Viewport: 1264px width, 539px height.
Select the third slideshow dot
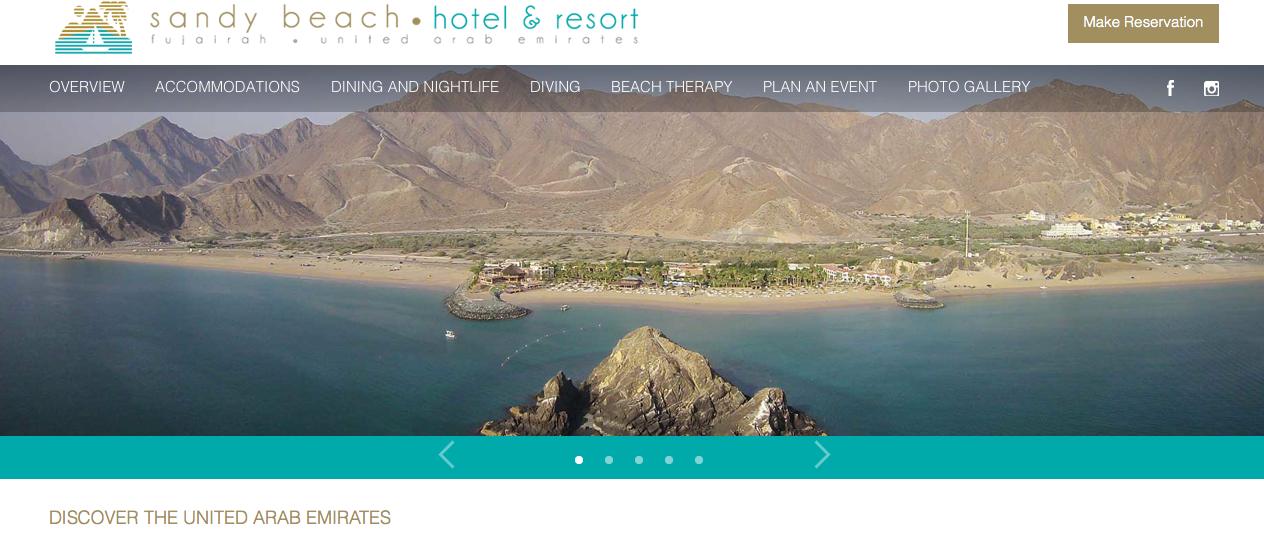(639, 460)
